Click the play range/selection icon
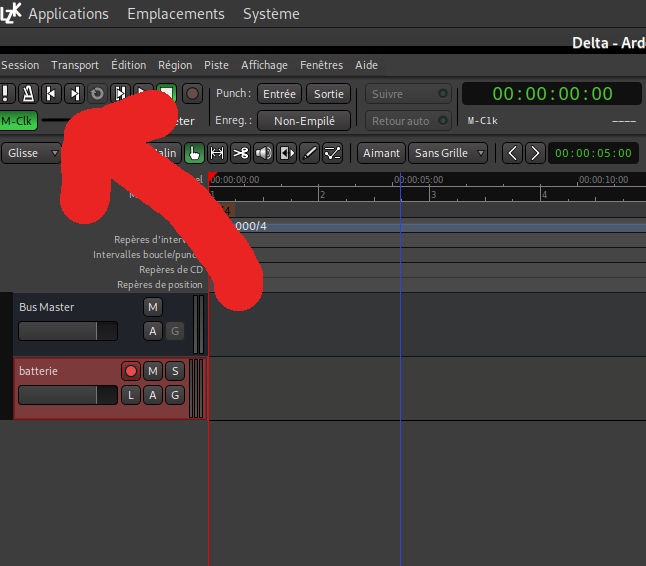This screenshot has width=646, height=566. click(x=120, y=94)
